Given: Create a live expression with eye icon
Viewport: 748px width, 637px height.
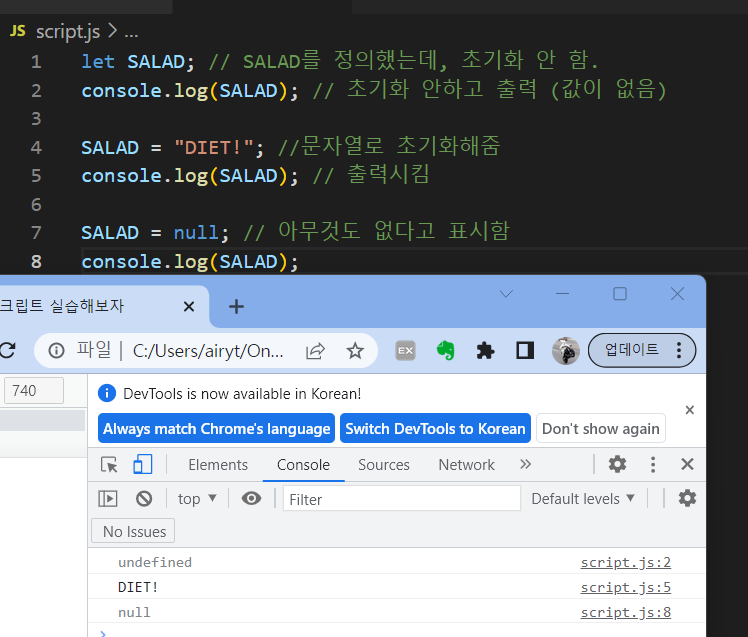Looking at the screenshot, I should click(251, 499).
